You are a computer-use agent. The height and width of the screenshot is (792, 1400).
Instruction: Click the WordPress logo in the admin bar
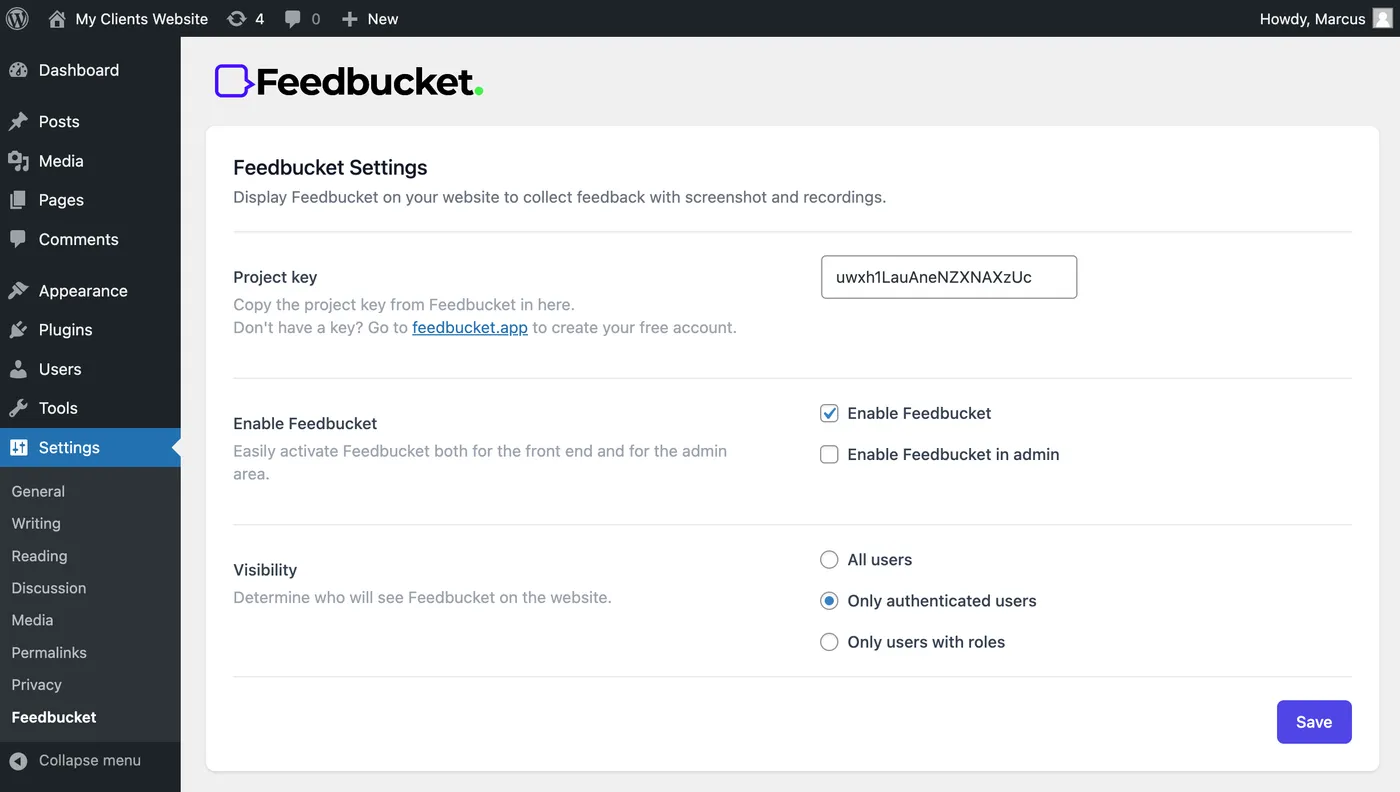coord(16,18)
